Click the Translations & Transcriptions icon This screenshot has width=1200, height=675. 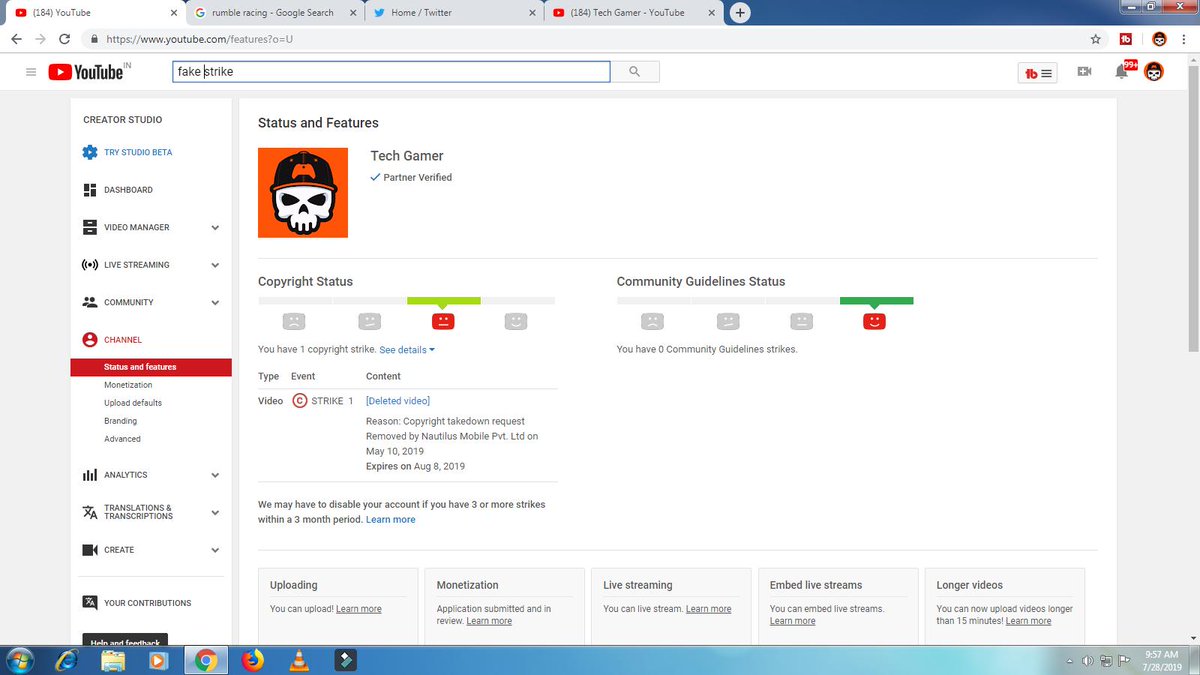[x=90, y=512]
